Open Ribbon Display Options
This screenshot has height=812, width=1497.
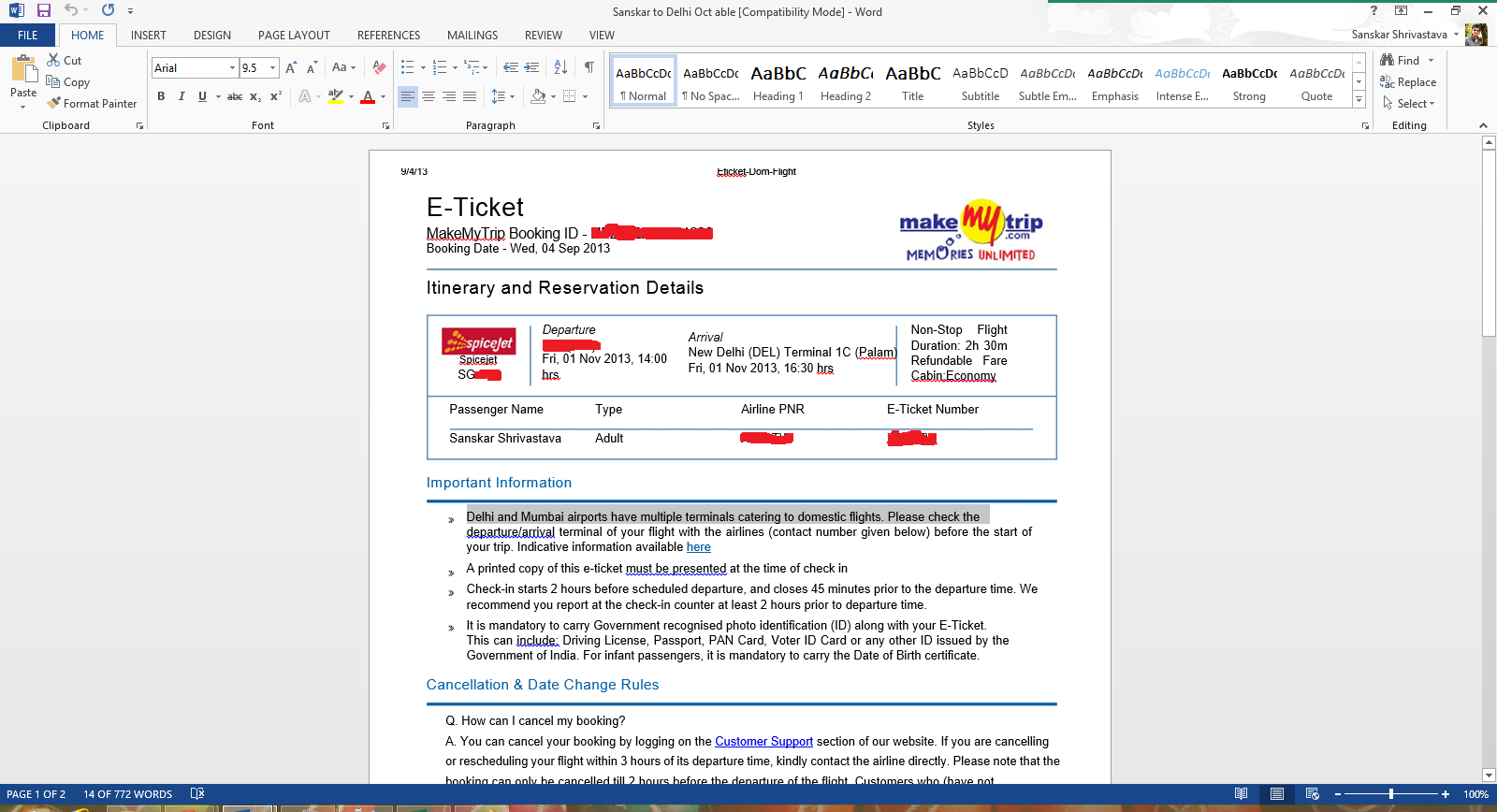click(x=1401, y=10)
